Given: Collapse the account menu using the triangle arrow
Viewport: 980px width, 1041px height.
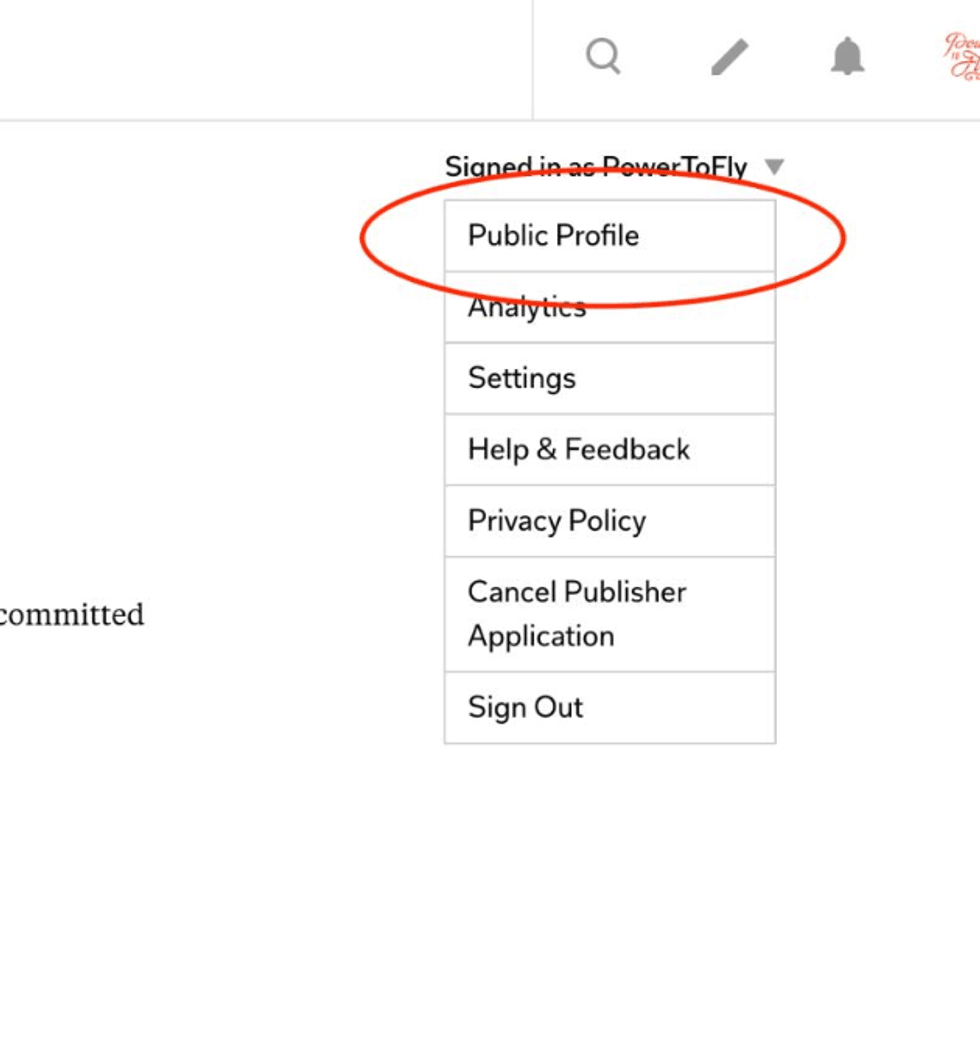Looking at the screenshot, I should click(x=774, y=167).
